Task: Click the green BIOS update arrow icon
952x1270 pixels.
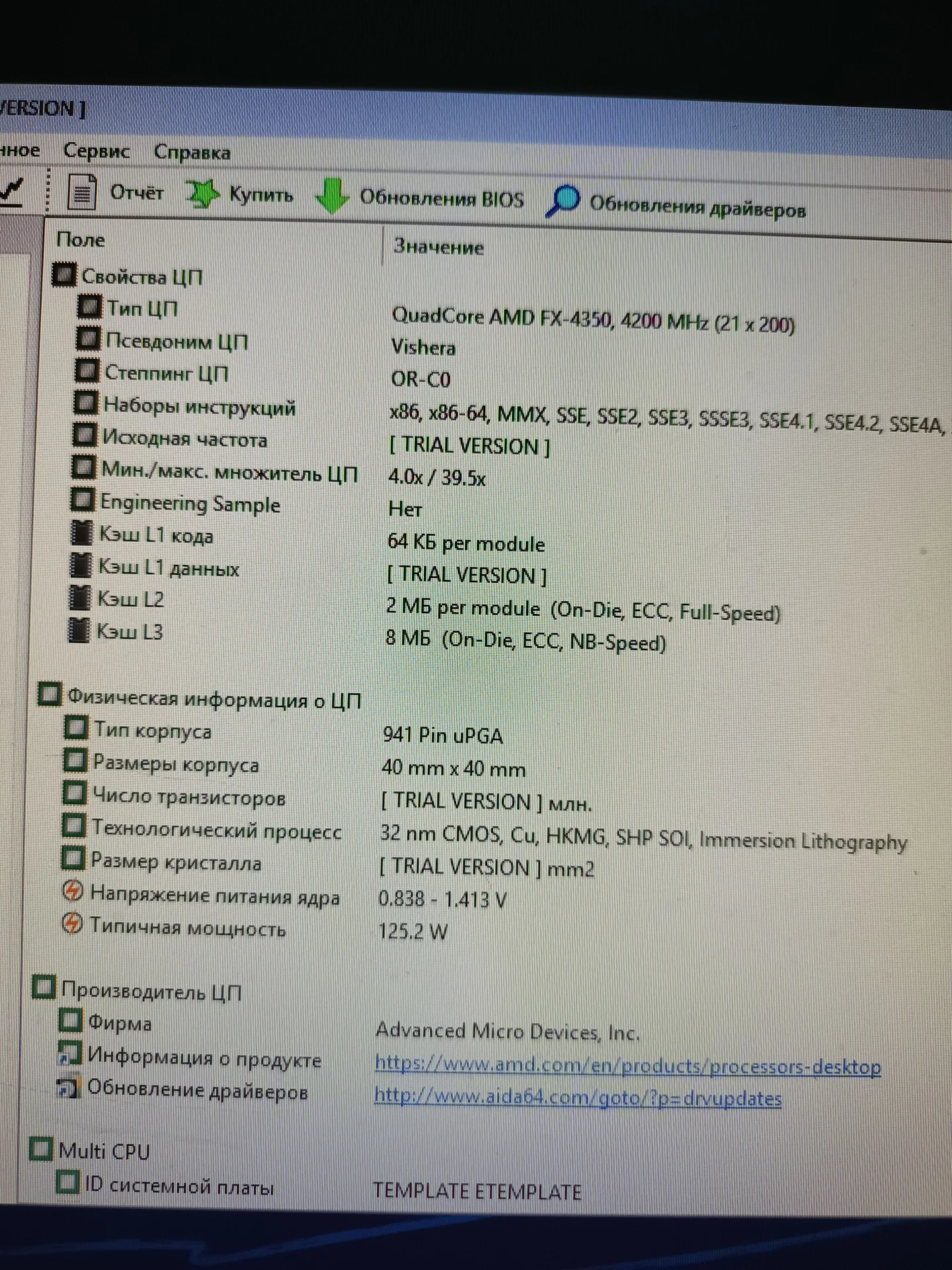Action: 332,196
